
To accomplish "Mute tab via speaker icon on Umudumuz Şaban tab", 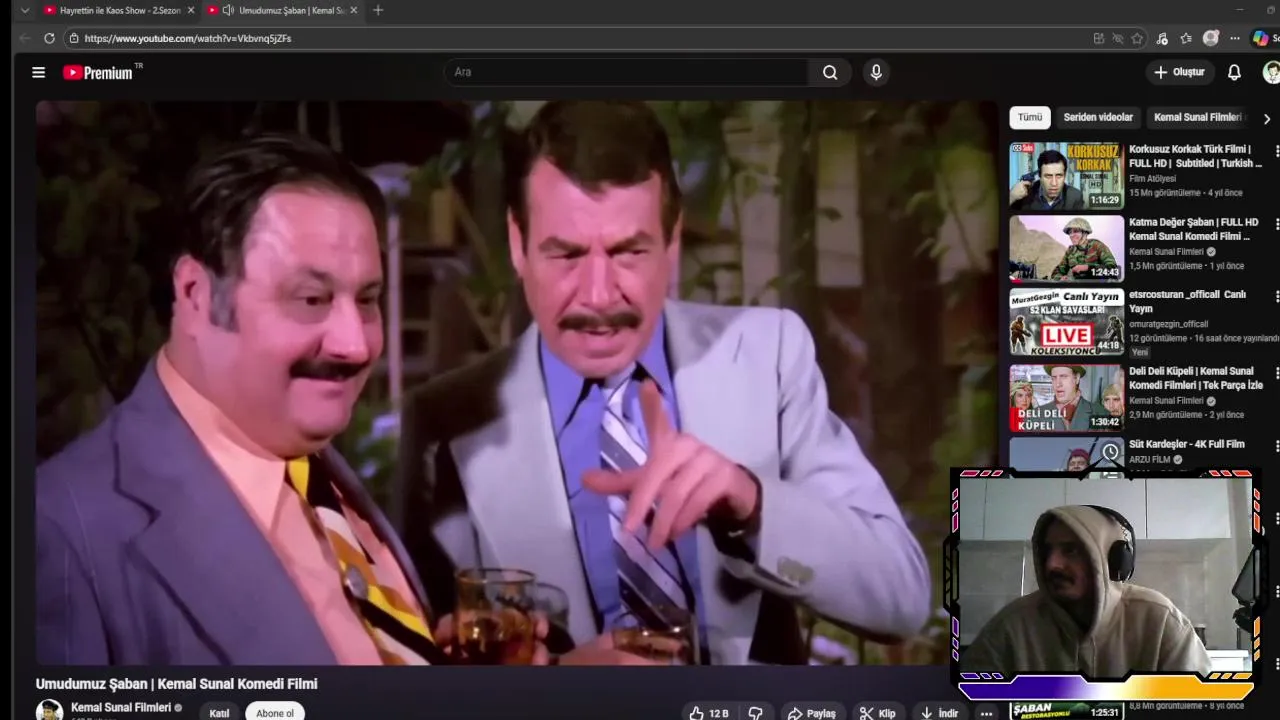I will (228, 10).
